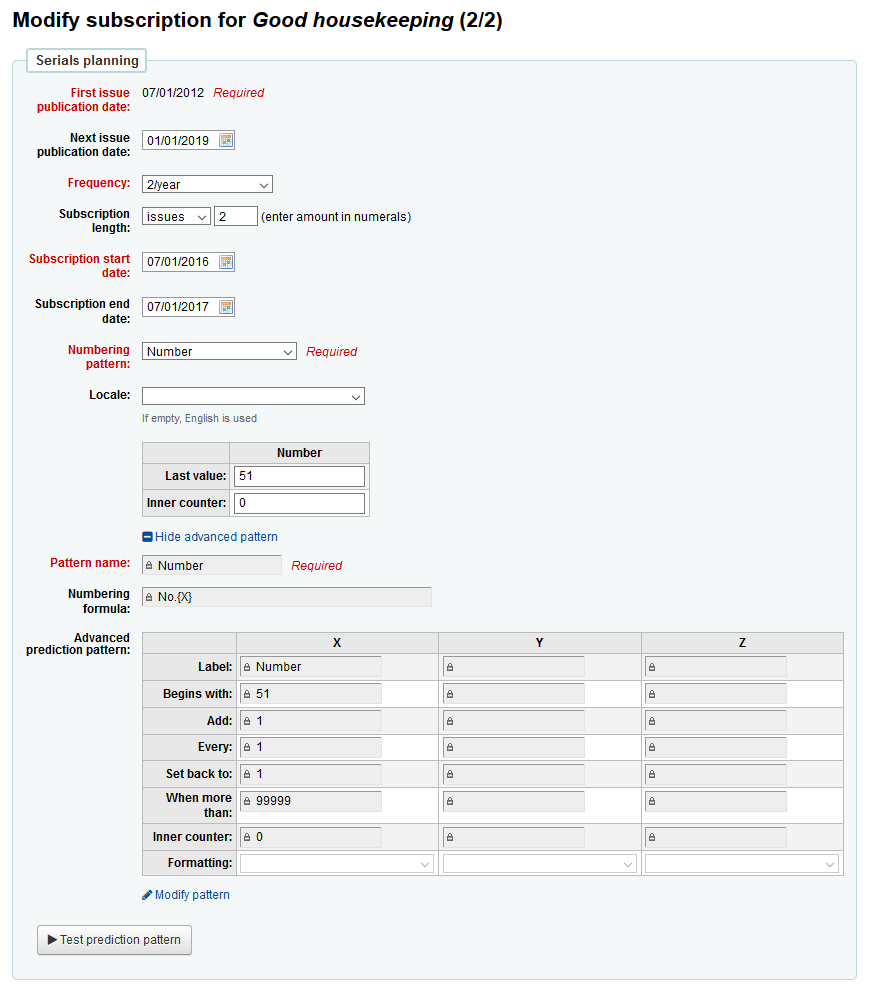Open calendar picker for next issue publication date
This screenshot has height=988, width=871.
pyautogui.click(x=226, y=140)
